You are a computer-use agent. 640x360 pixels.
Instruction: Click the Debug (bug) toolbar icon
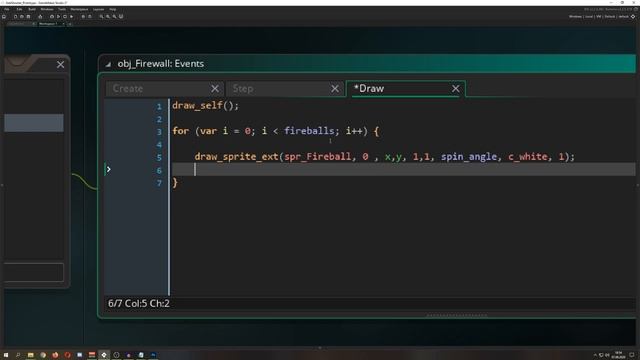52,17
